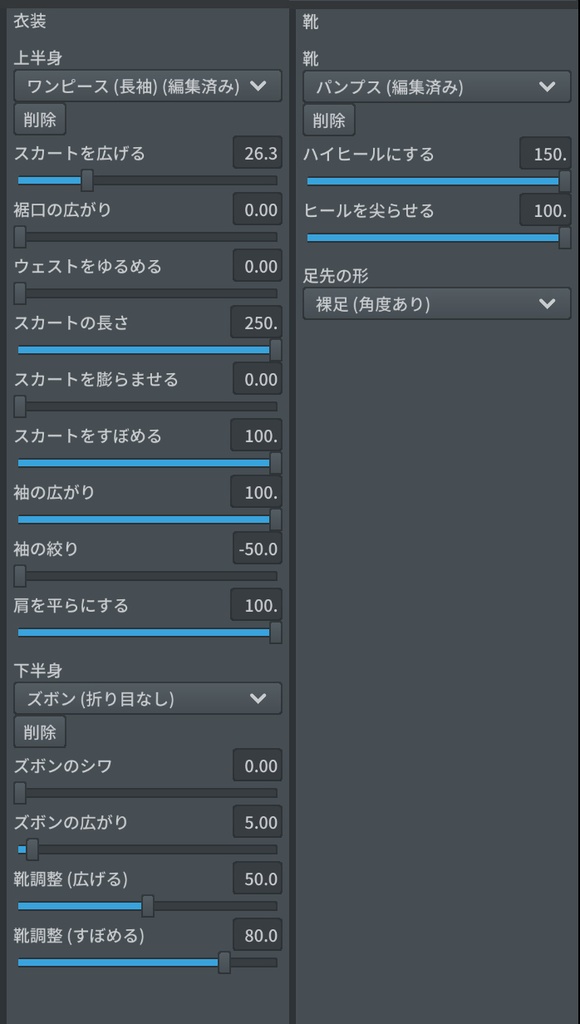Open the 下半身 dropdown showing ズボン (折り目なし)
The image size is (580, 1024).
tap(146, 698)
